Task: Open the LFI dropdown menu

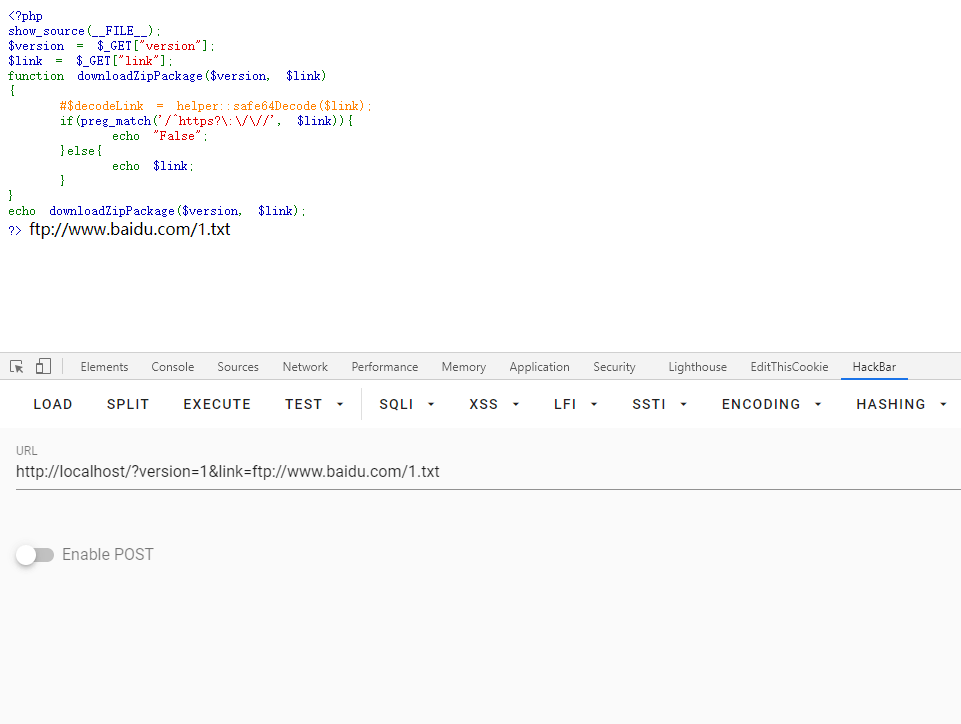Action: (x=576, y=404)
